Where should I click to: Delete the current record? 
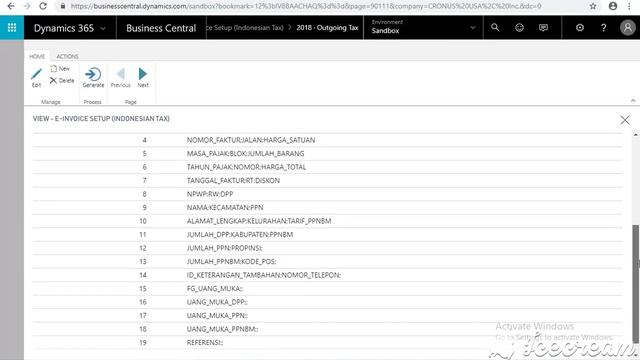point(62,80)
